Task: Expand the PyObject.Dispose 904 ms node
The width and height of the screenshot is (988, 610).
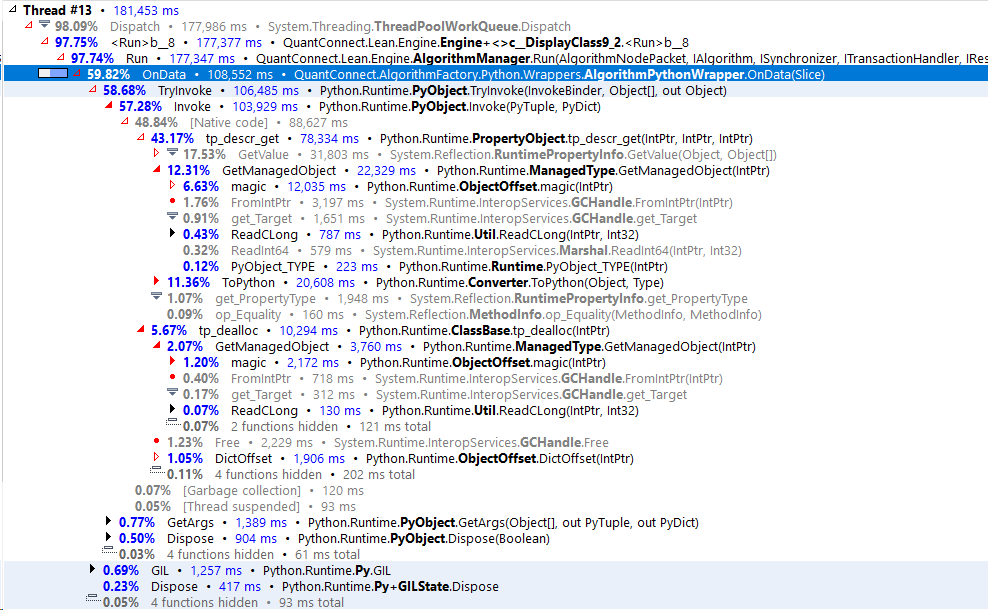Action: [x=108, y=537]
